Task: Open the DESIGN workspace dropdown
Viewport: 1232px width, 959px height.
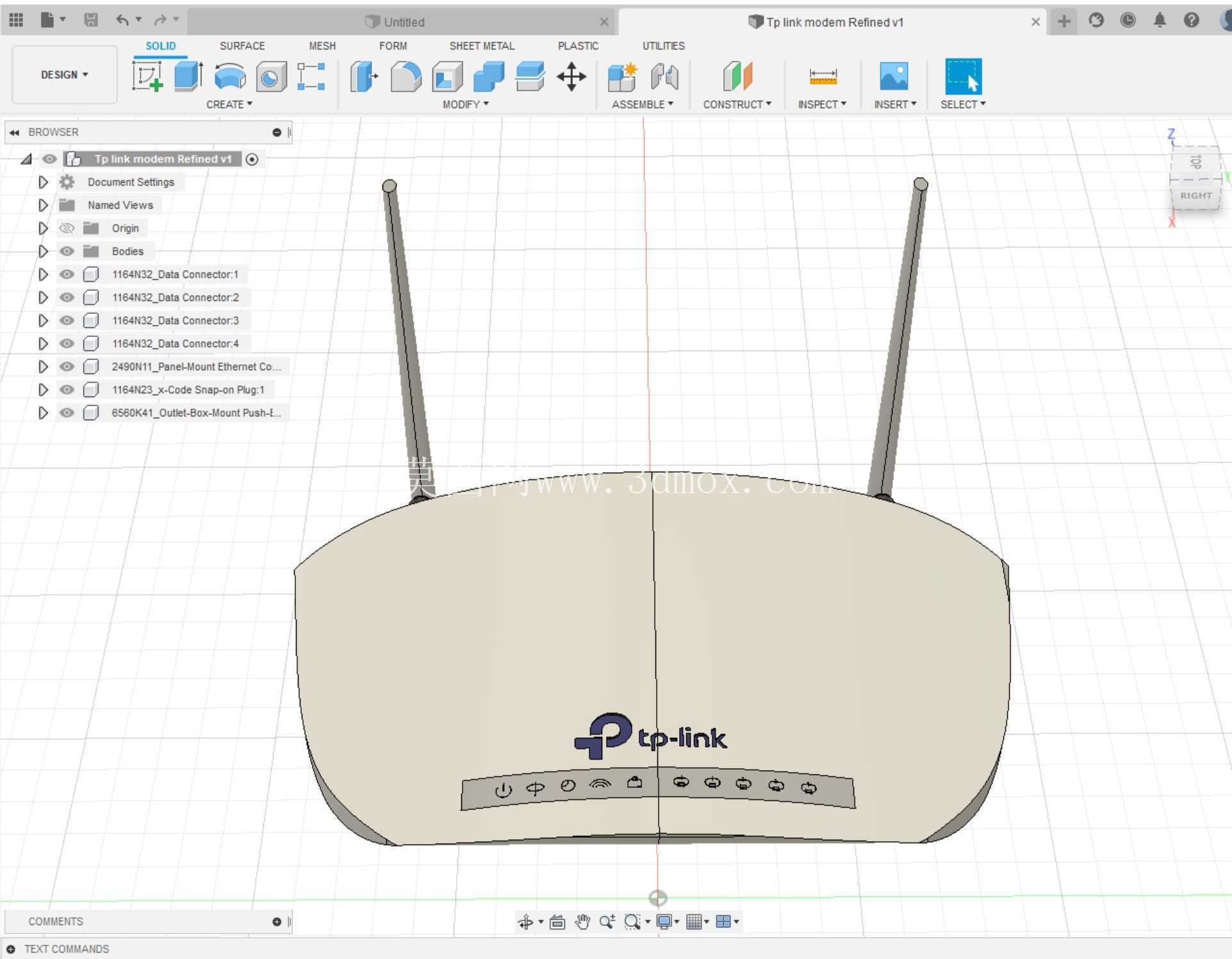Action: 64,75
